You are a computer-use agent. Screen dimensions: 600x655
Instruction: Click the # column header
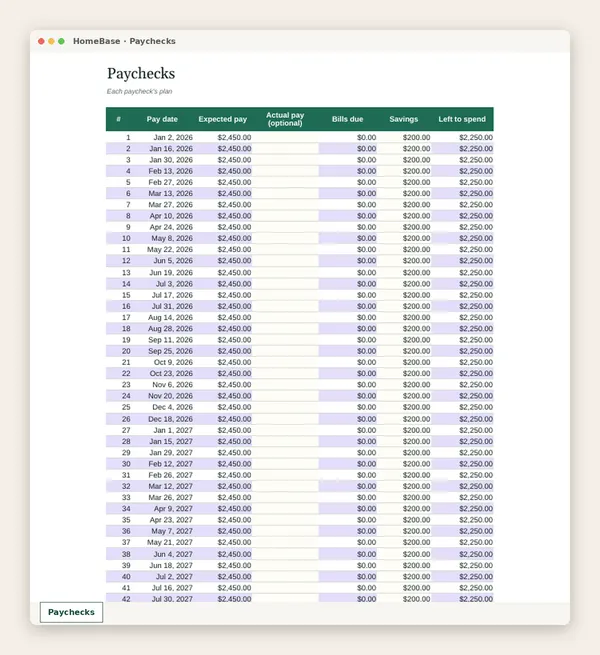click(x=119, y=119)
